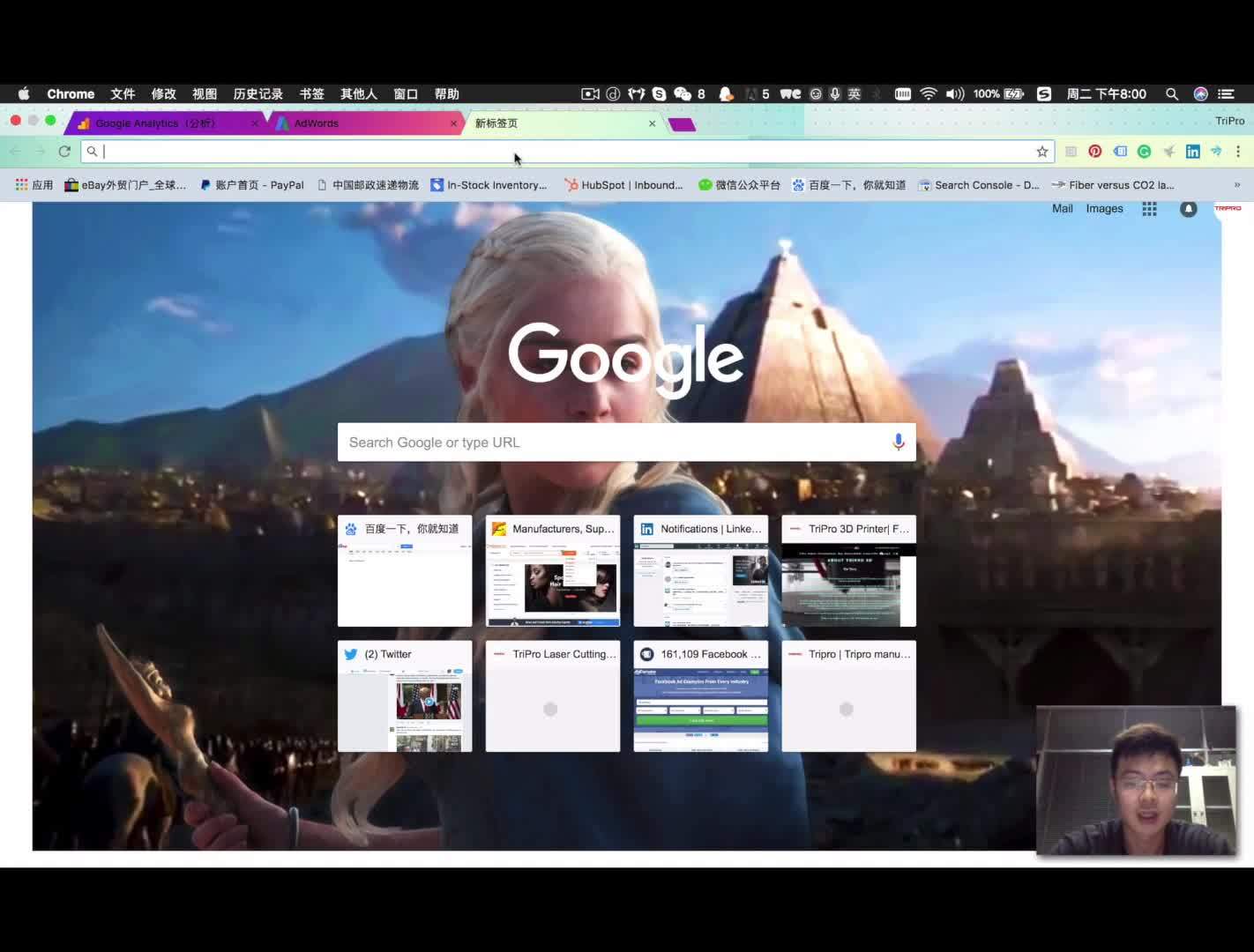Open WeChat icon in the menu bar
The height and width of the screenshot is (952, 1254).
coord(683,94)
